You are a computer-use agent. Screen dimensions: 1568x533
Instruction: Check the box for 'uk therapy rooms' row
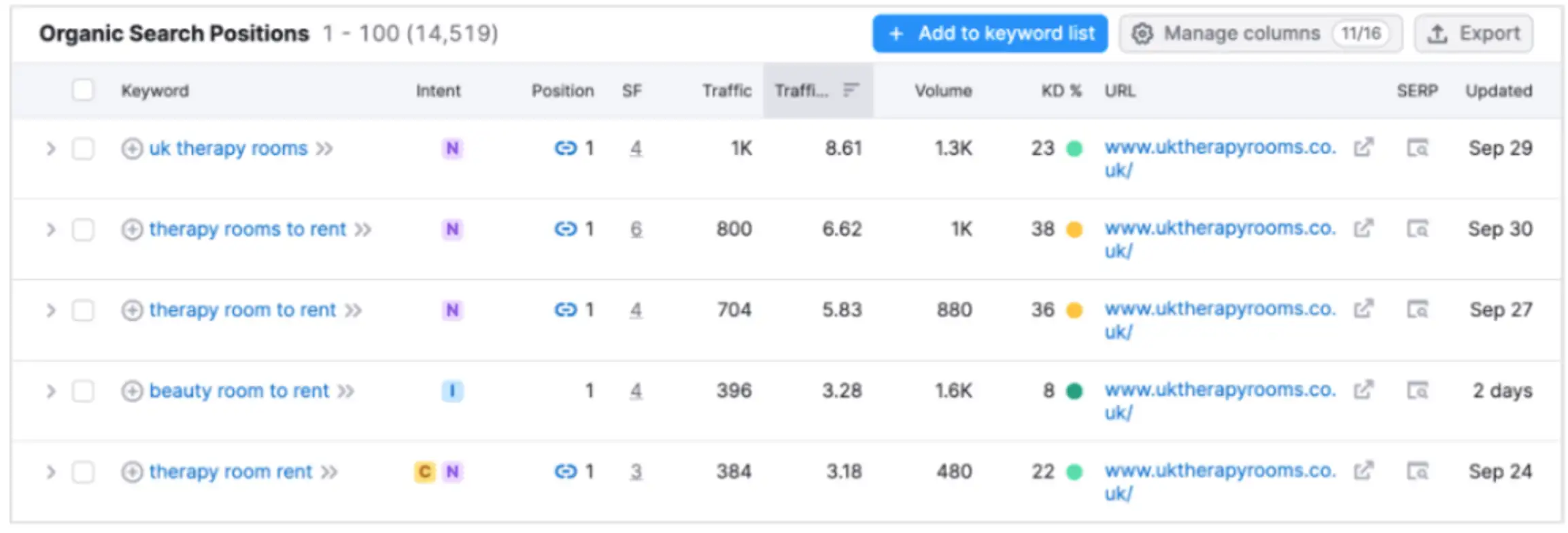tap(83, 148)
